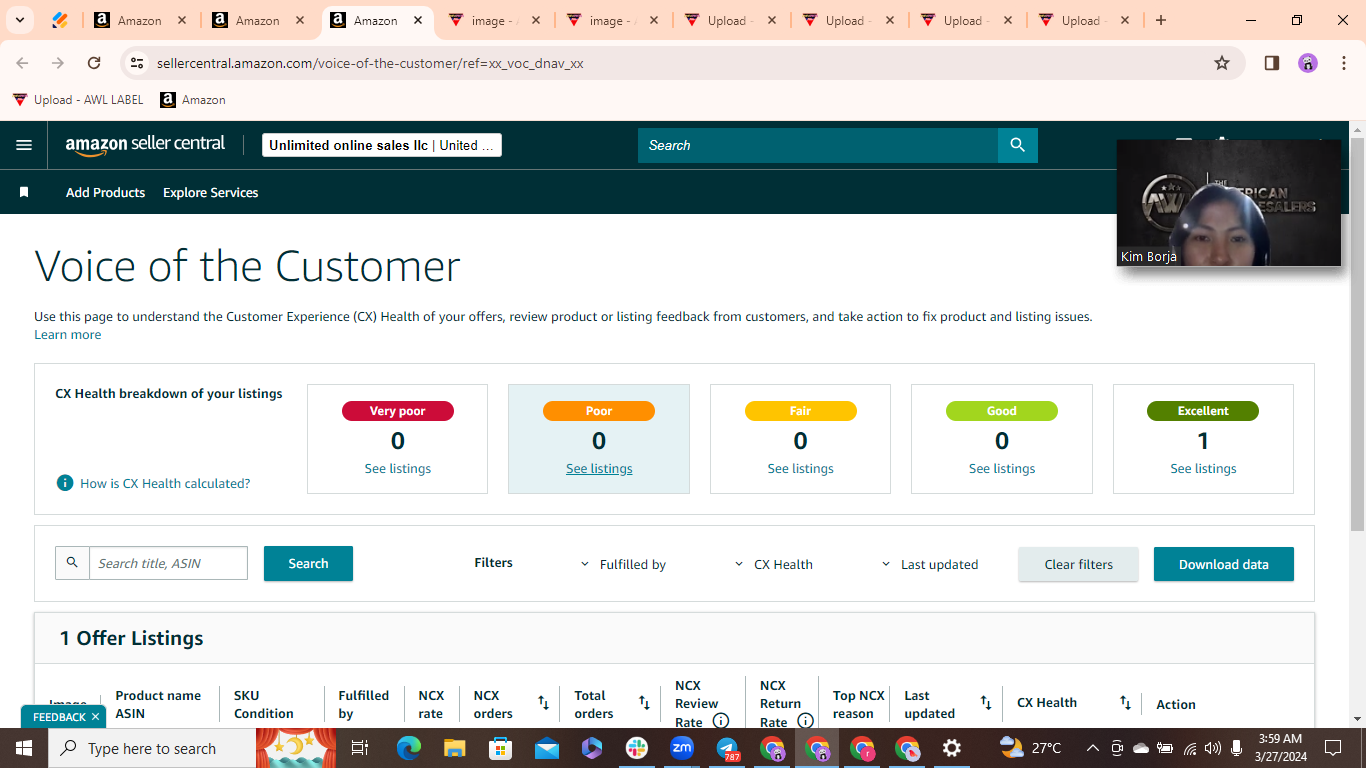Open Windows Settings gear in taskbar
Screen dimensions: 1366x768
952,748
